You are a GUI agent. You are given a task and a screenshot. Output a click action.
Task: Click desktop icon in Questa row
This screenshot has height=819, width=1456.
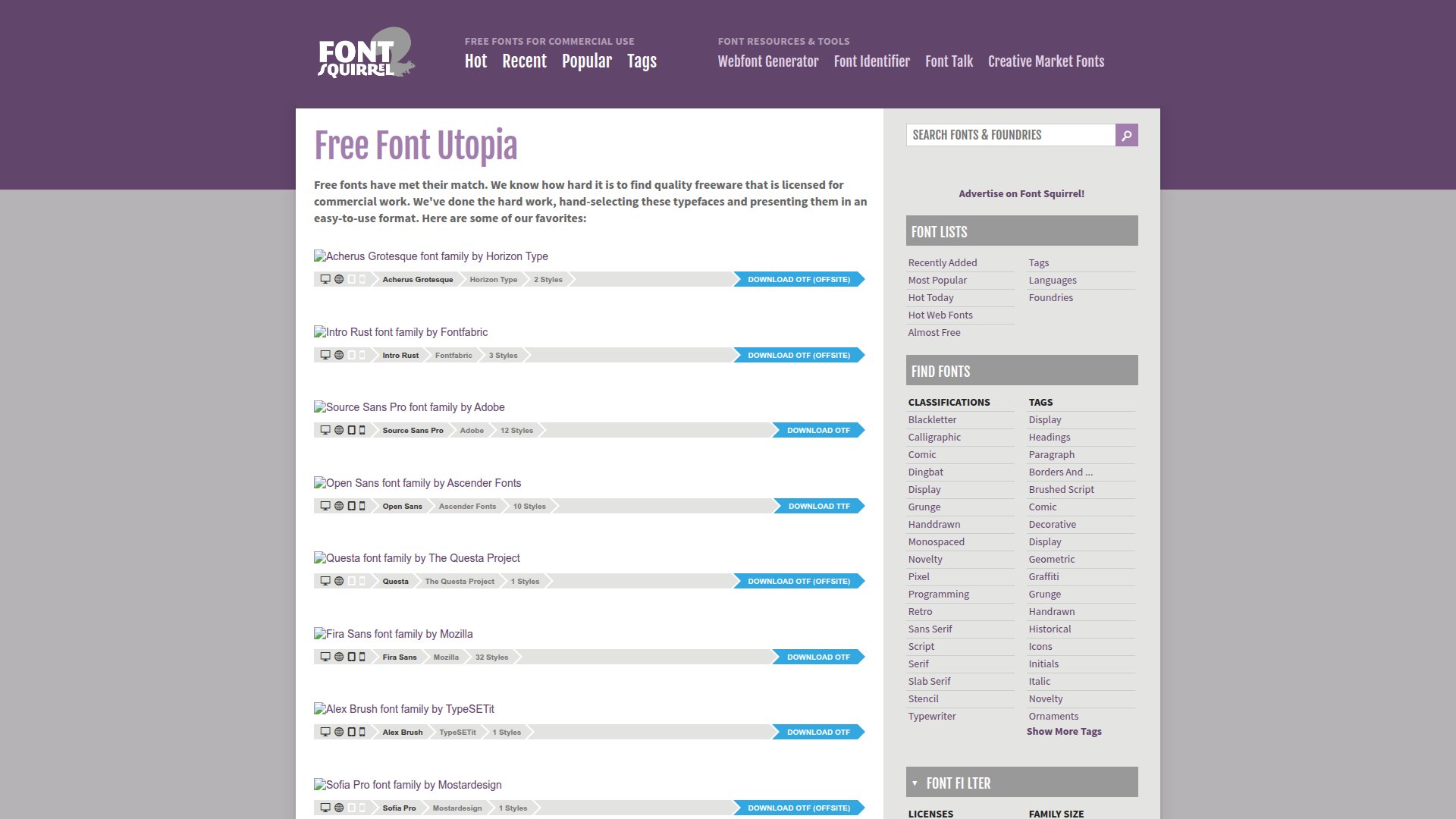[325, 581]
